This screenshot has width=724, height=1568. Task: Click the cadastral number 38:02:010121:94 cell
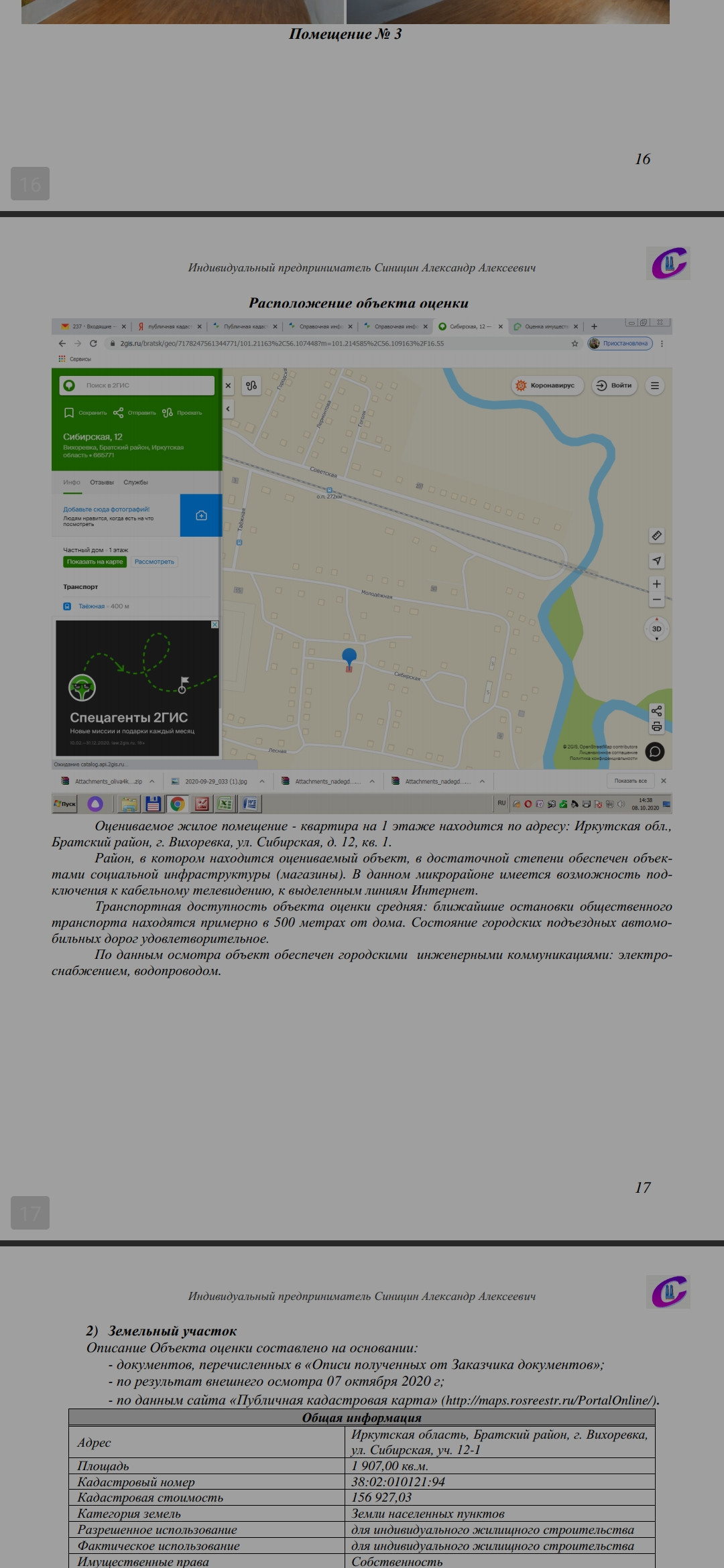499,1482
